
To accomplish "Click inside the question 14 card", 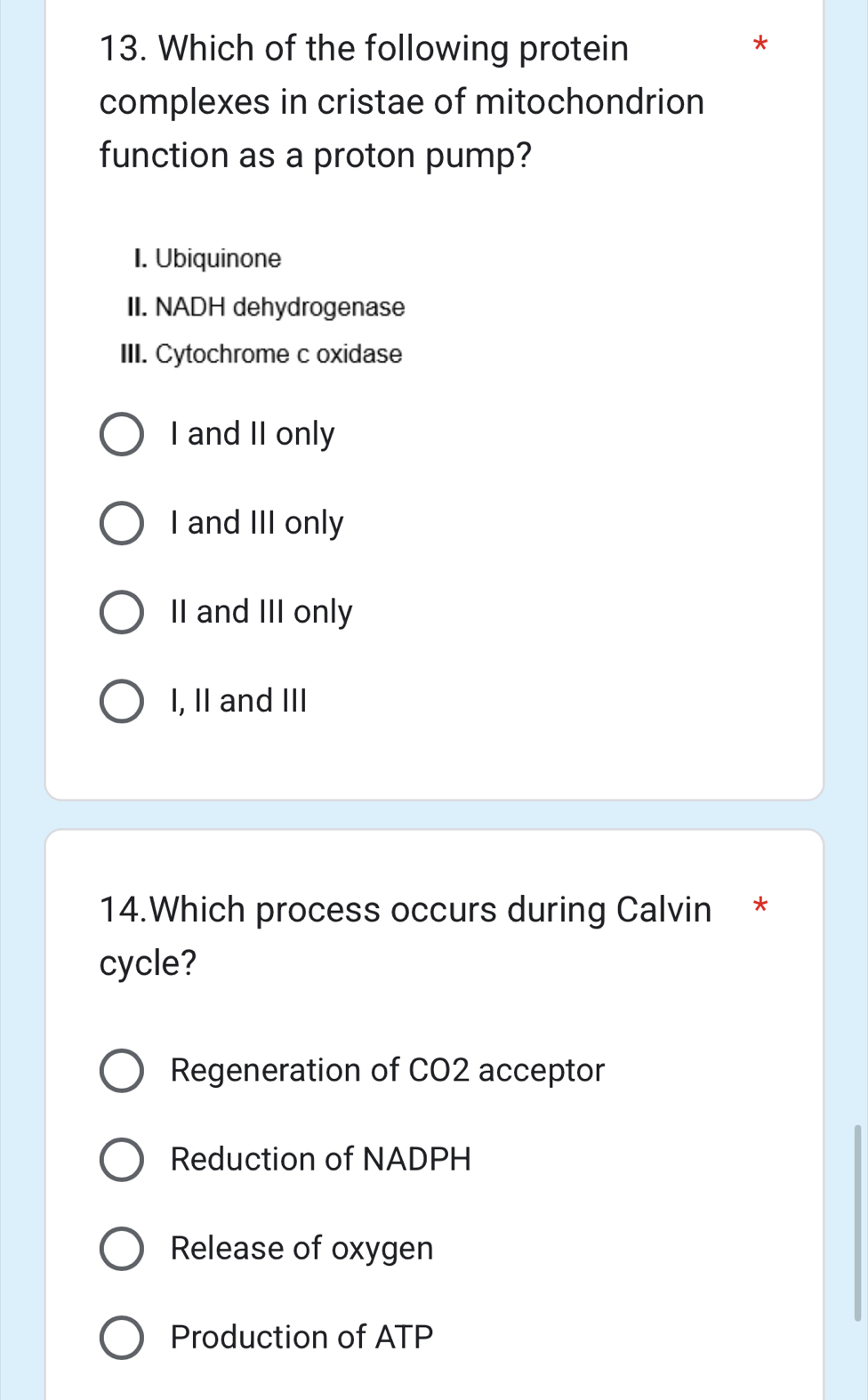I will tap(534, 1005).
